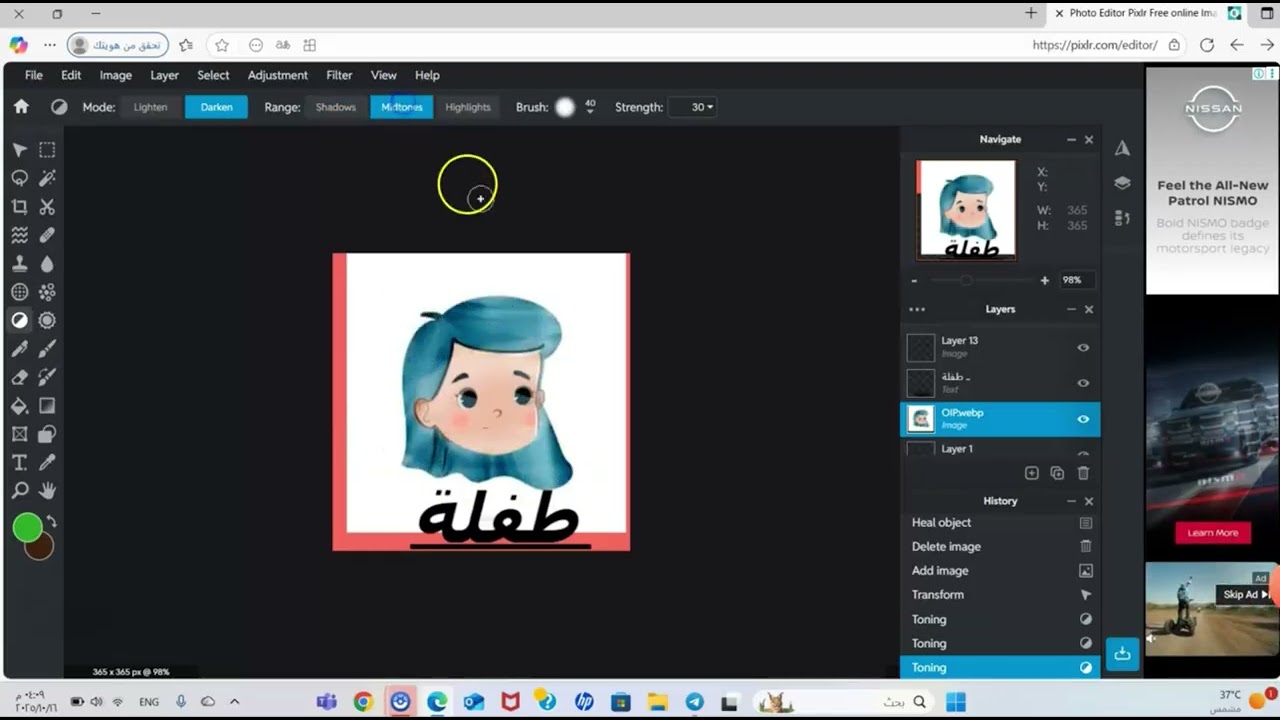This screenshot has width=1280, height=720.
Task: Select the Lasso tool
Action: pyautogui.click(x=19, y=178)
